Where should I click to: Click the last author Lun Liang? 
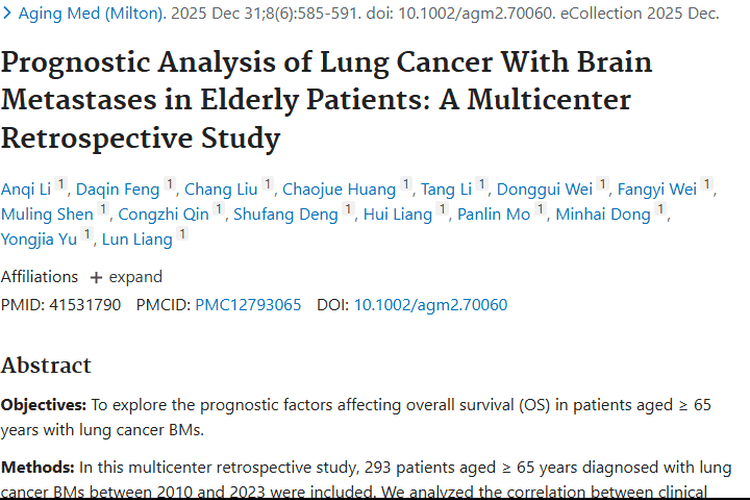pos(137,240)
